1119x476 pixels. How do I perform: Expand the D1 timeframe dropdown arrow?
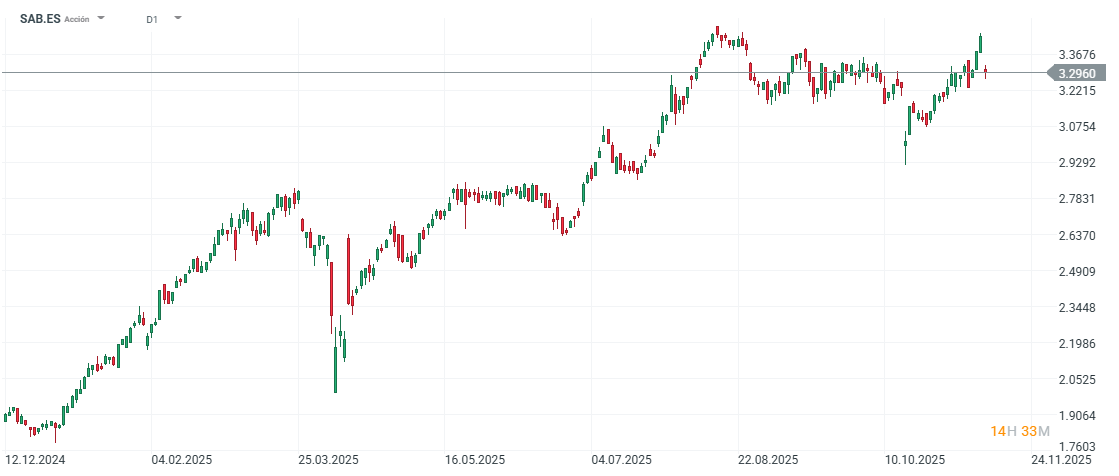point(177,18)
